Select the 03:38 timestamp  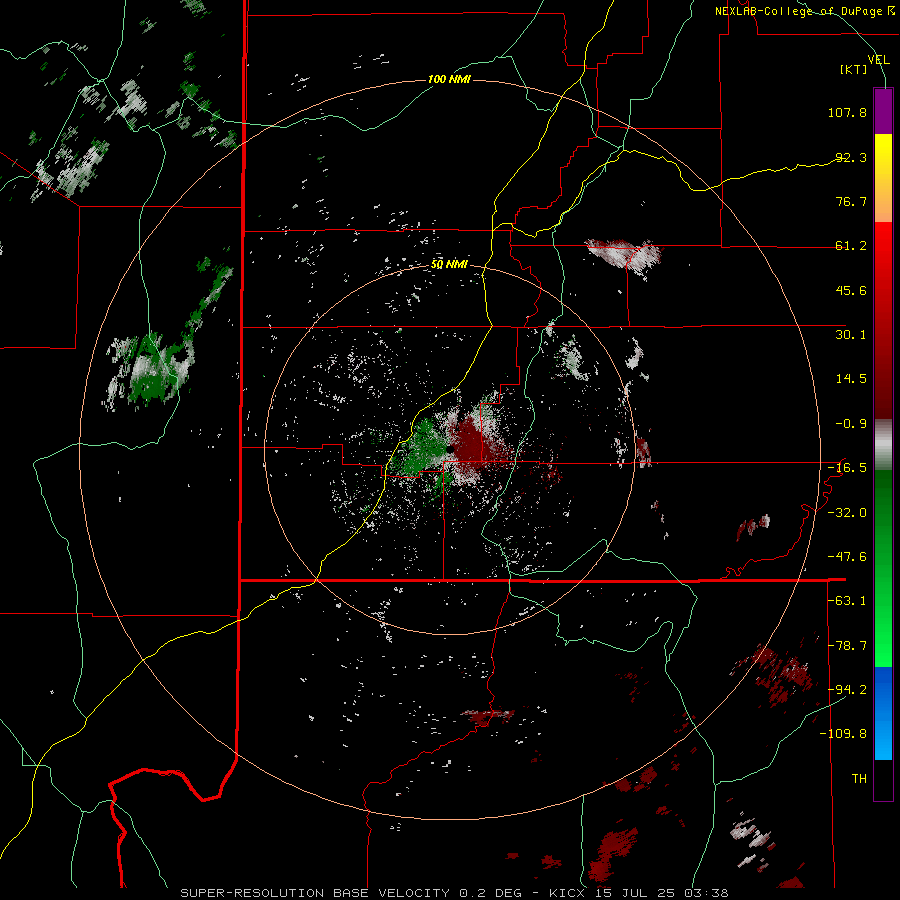(705, 893)
